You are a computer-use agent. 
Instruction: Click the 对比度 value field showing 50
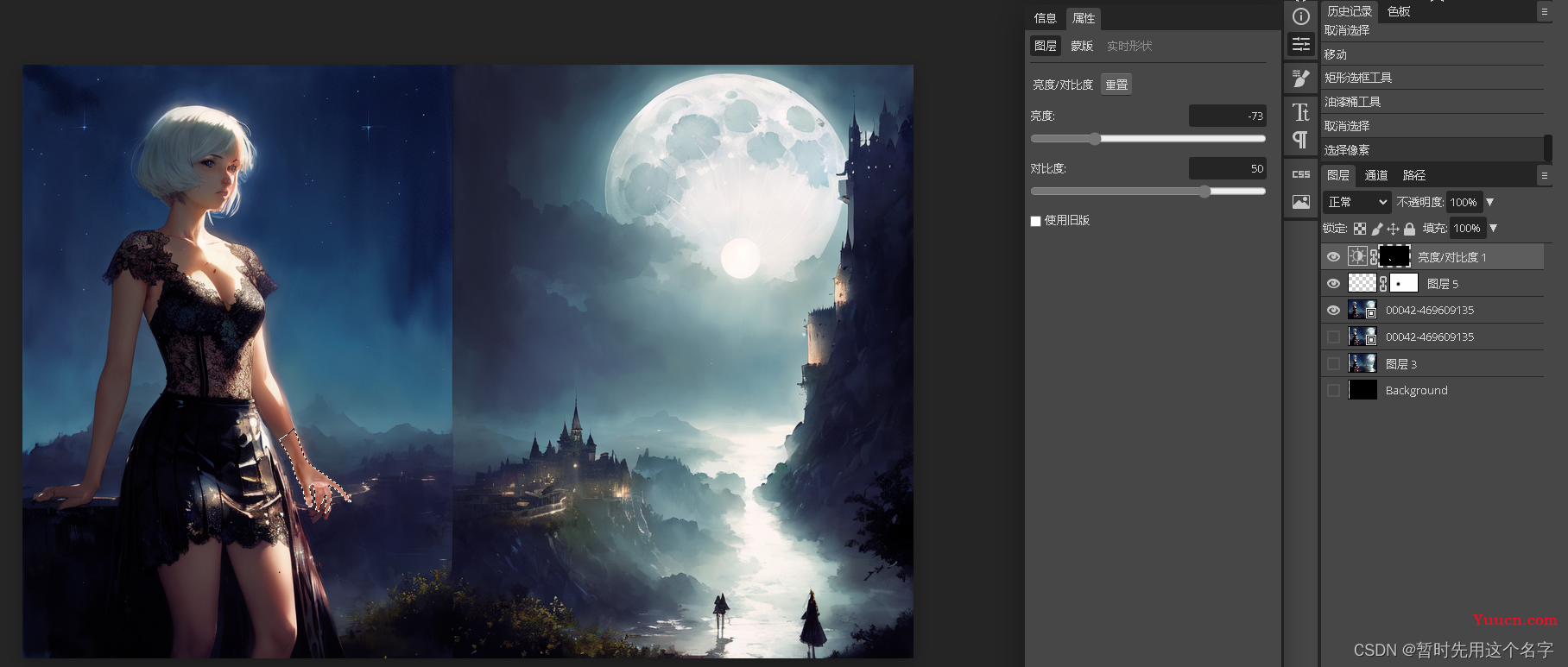[1227, 168]
